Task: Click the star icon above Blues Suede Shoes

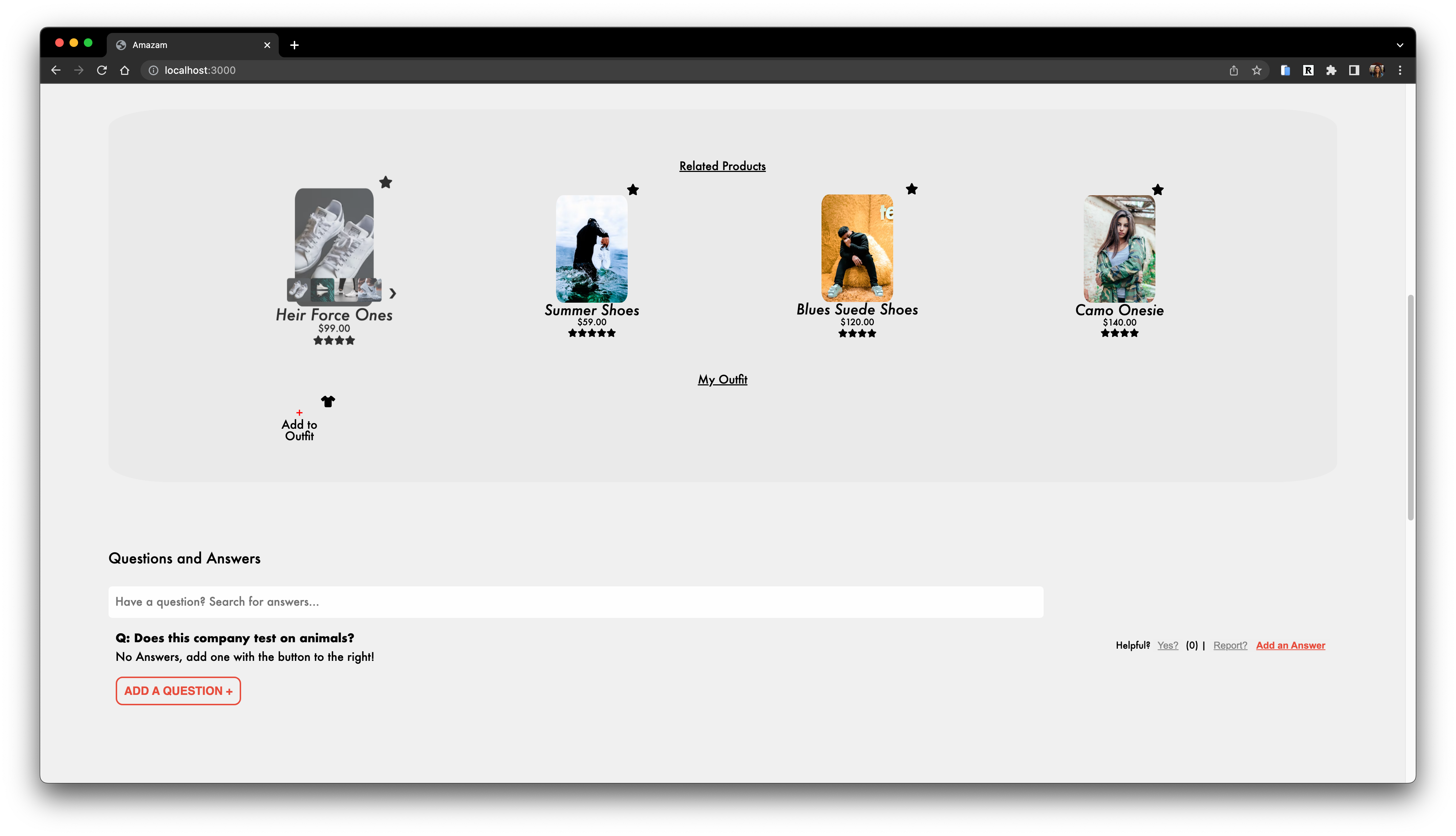Action: (x=912, y=189)
